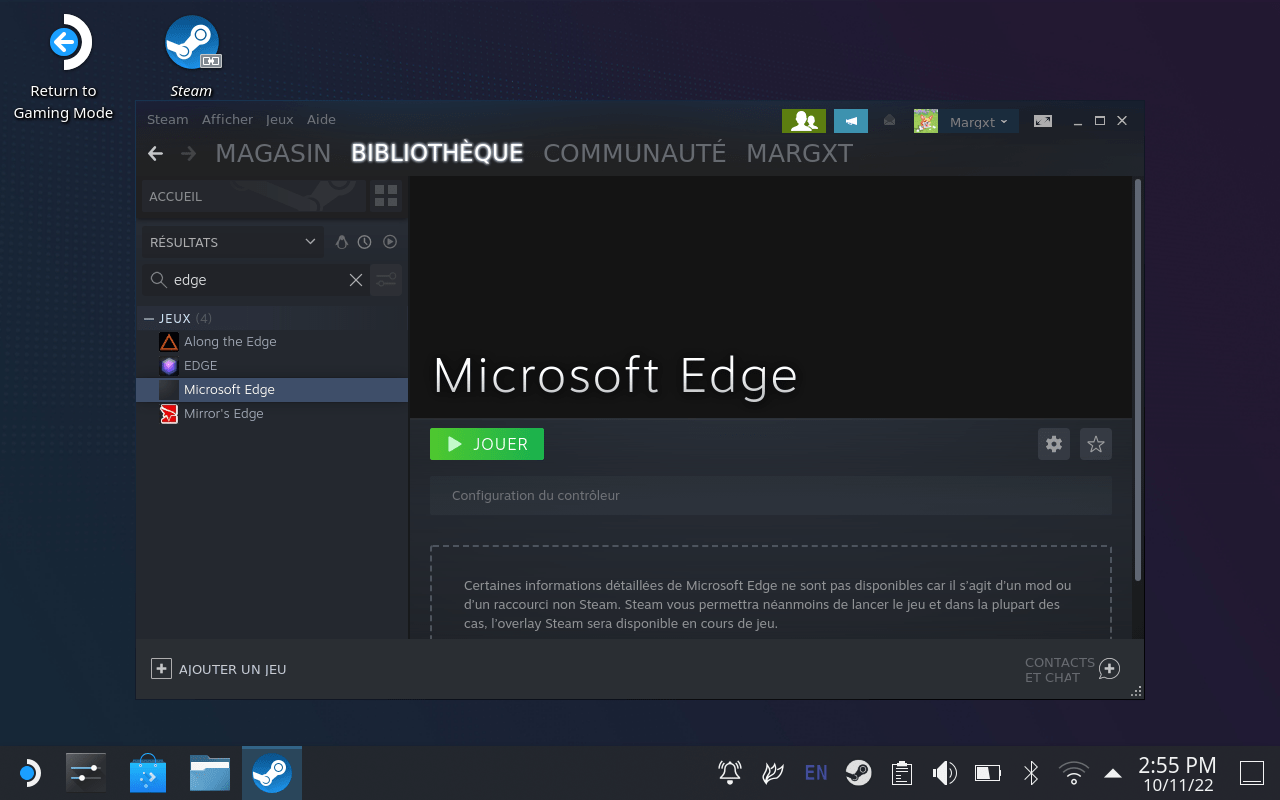The width and height of the screenshot is (1280, 800).
Task: Open the KDE application launcher
Action: coord(29,773)
